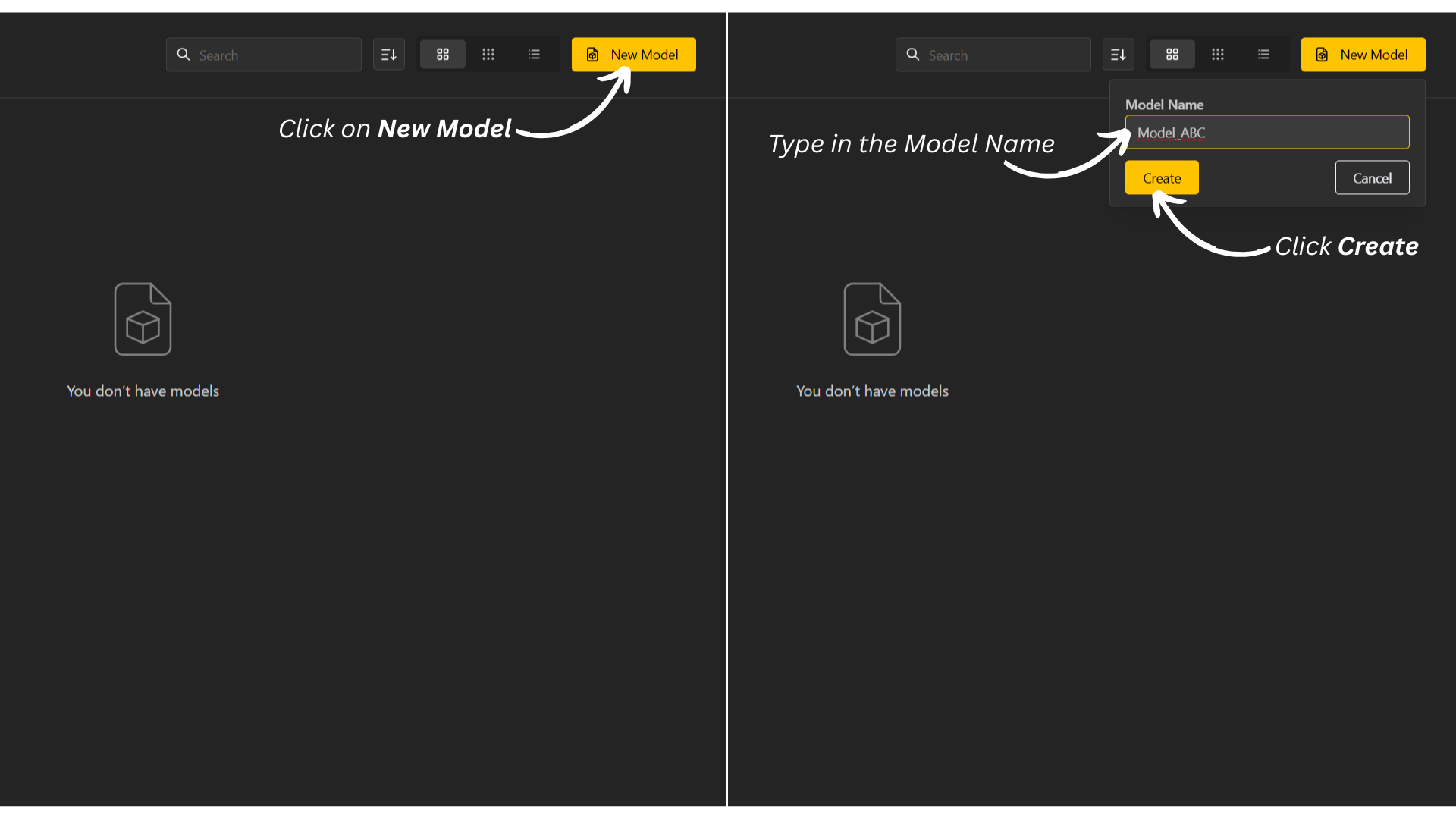The height and width of the screenshot is (819, 1456).
Task: Click the sort icon in left panel
Action: [x=388, y=55]
